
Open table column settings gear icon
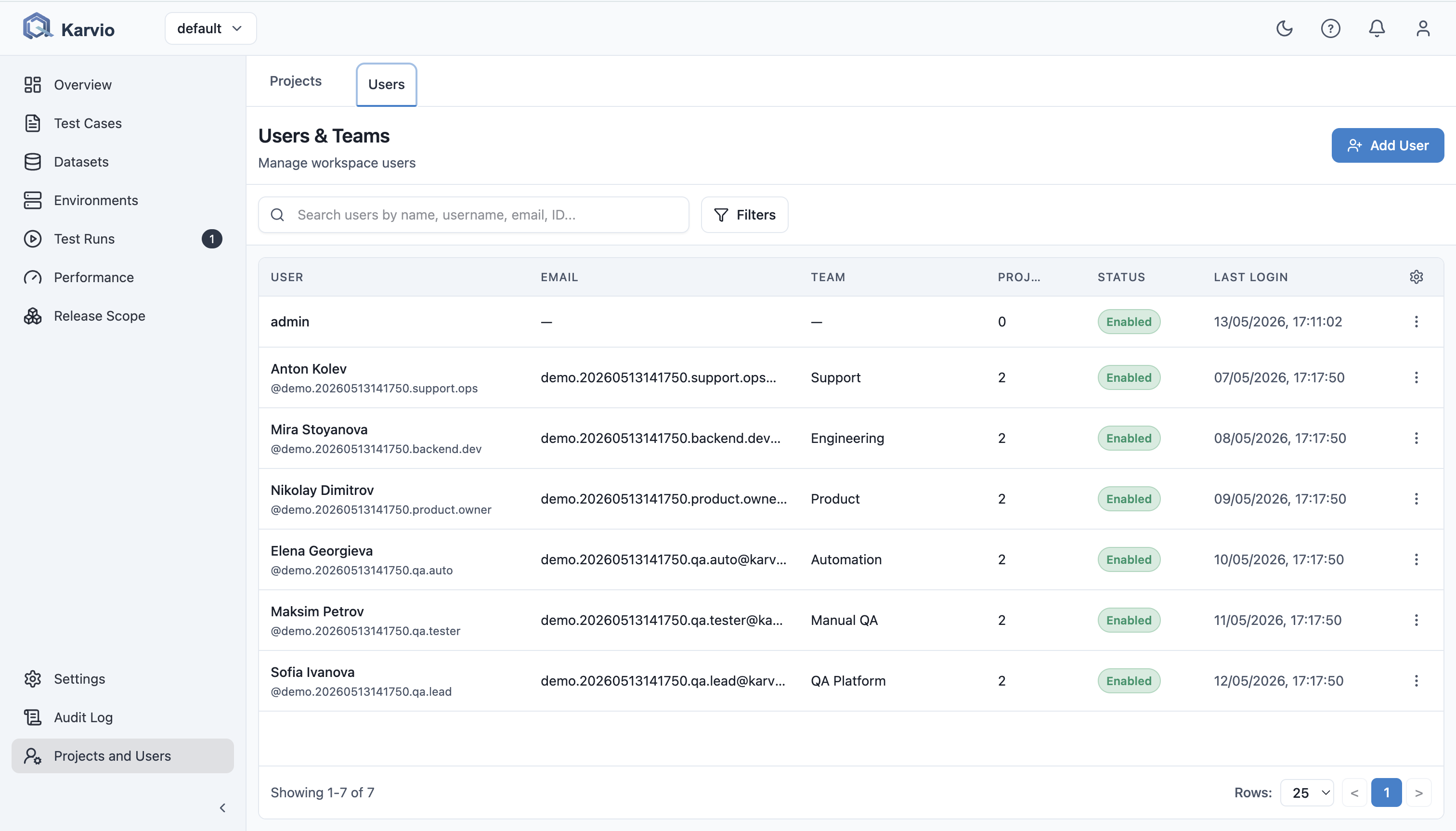(1416, 277)
